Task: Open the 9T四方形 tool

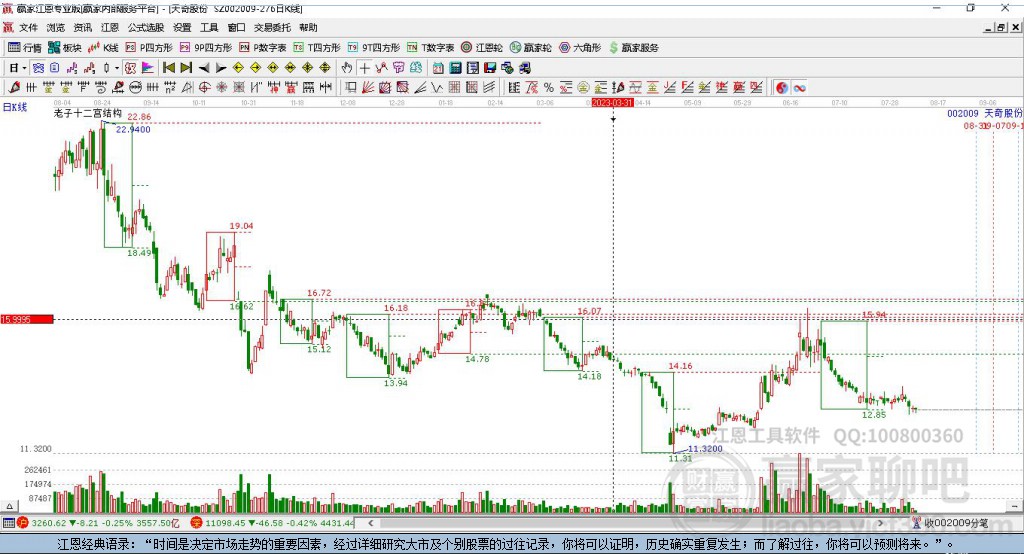Action: click(x=374, y=48)
